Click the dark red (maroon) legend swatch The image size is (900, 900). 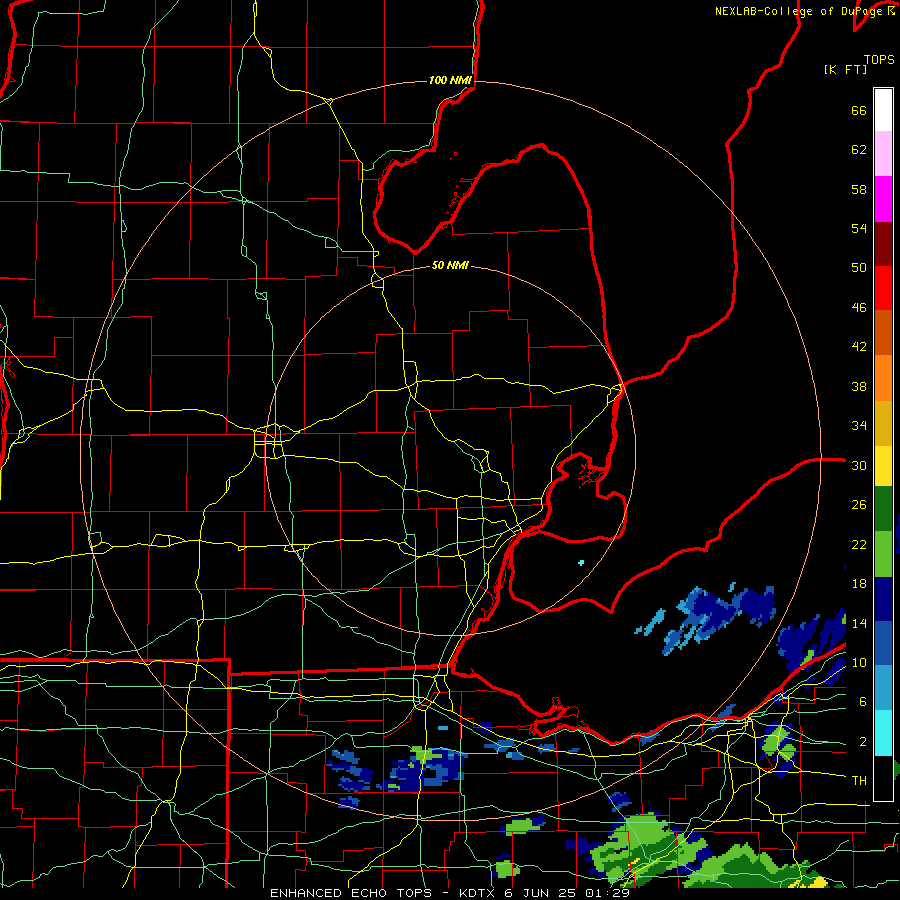coord(883,244)
